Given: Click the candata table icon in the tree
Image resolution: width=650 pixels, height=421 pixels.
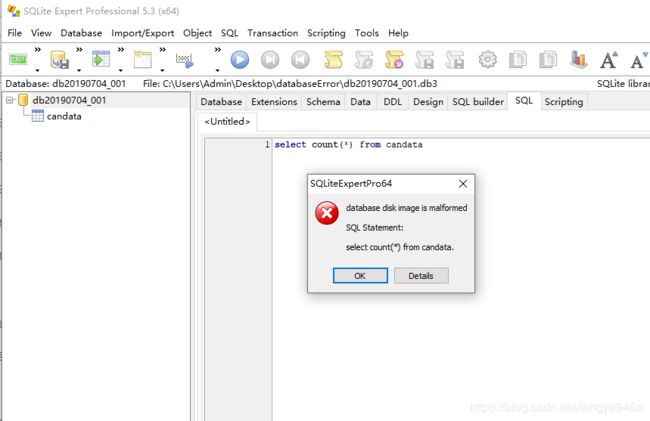Looking at the screenshot, I should [x=37, y=116].
